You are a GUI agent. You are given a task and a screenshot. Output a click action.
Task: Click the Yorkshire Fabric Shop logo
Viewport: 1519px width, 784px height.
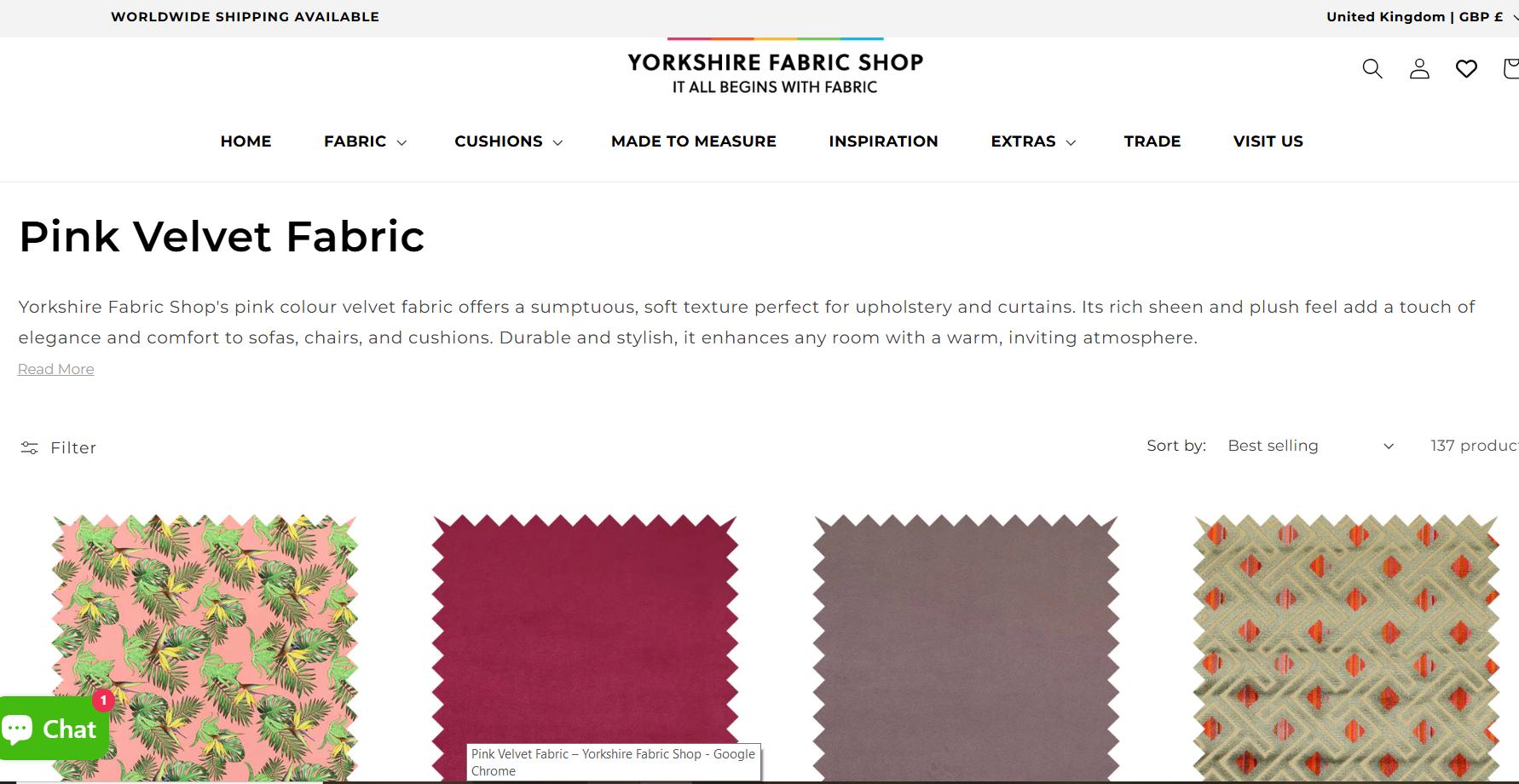(x=775, y=68)
